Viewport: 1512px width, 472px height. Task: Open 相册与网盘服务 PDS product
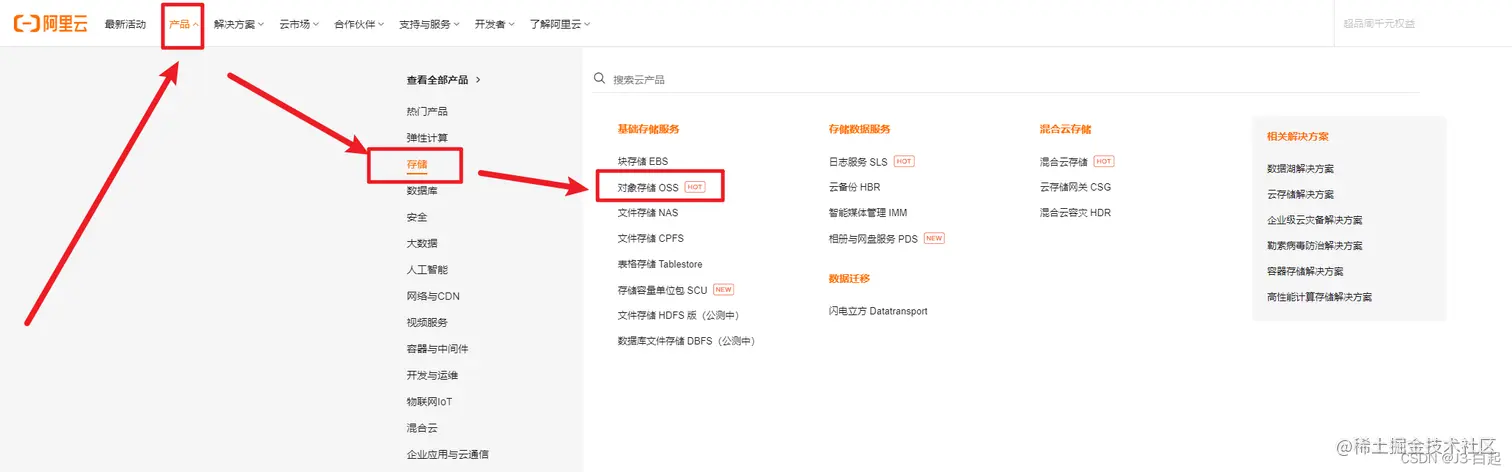point(873,238)
